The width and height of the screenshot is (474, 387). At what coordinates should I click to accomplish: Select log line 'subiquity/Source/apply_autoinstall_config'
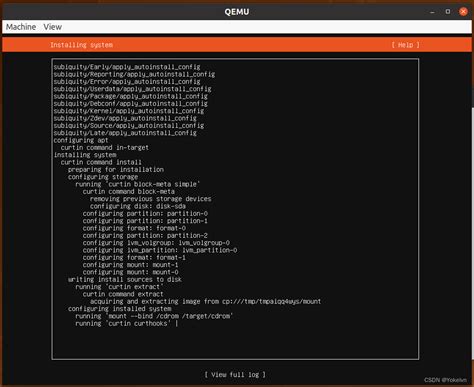129,126
